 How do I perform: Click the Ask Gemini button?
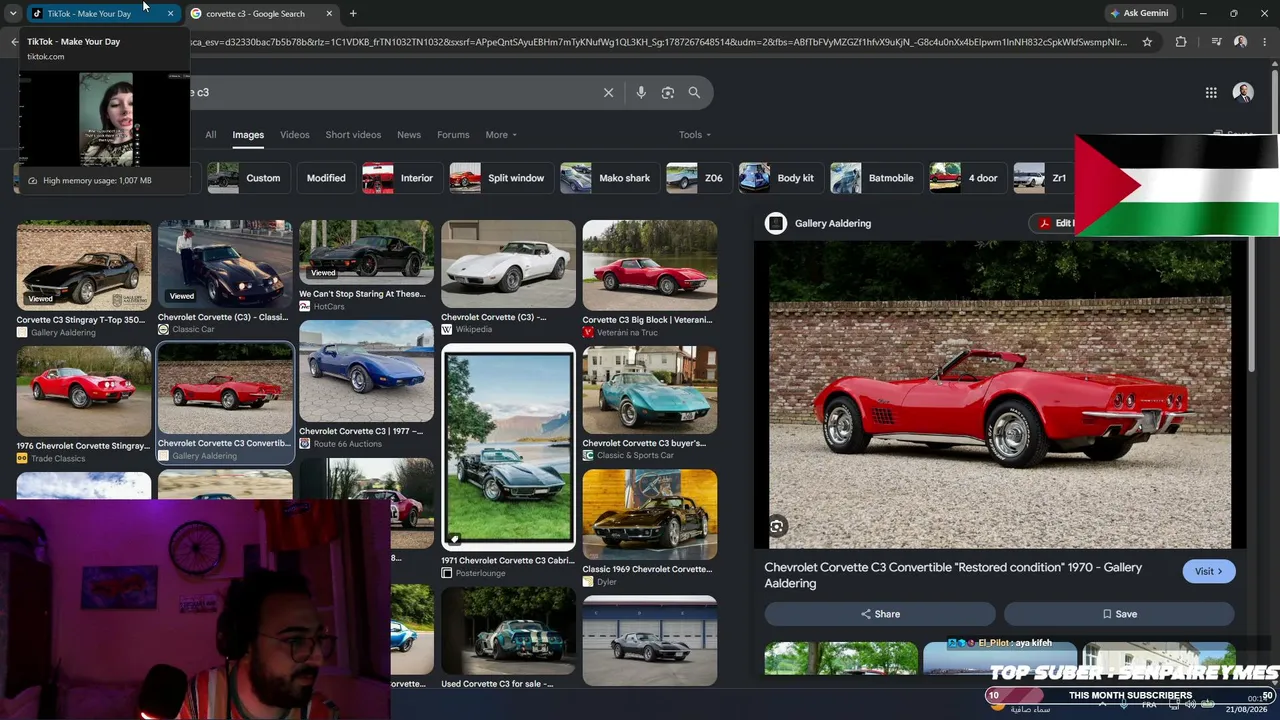[1139, 13]
